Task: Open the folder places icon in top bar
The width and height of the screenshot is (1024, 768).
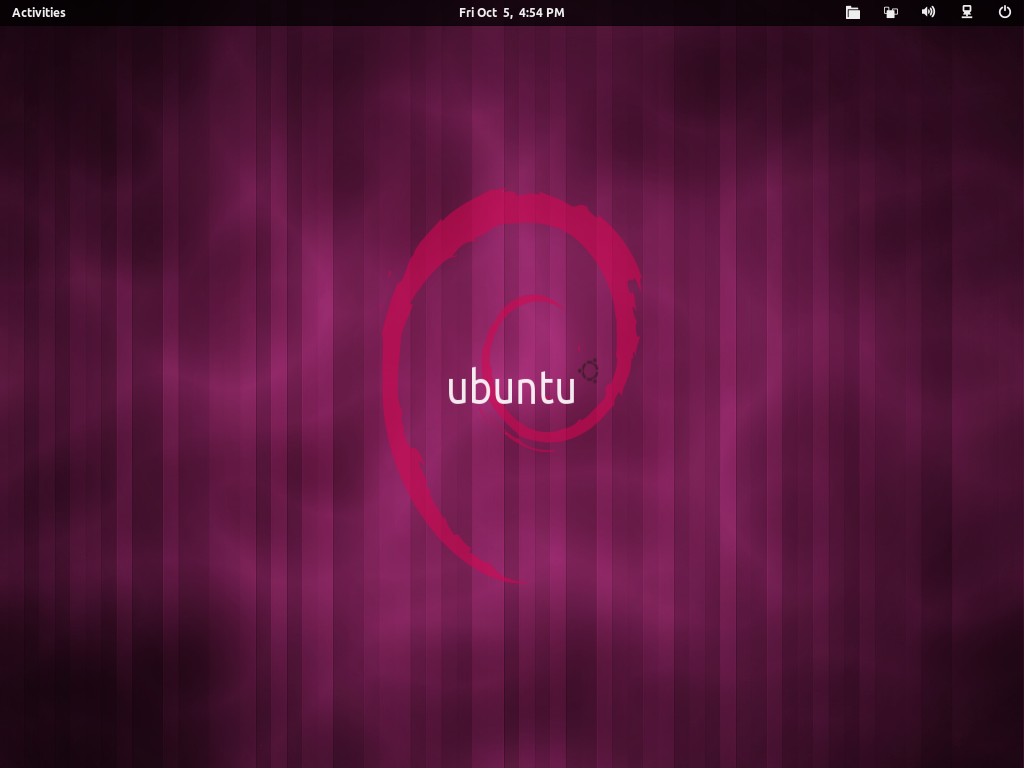Action: (x=852, y=12)
